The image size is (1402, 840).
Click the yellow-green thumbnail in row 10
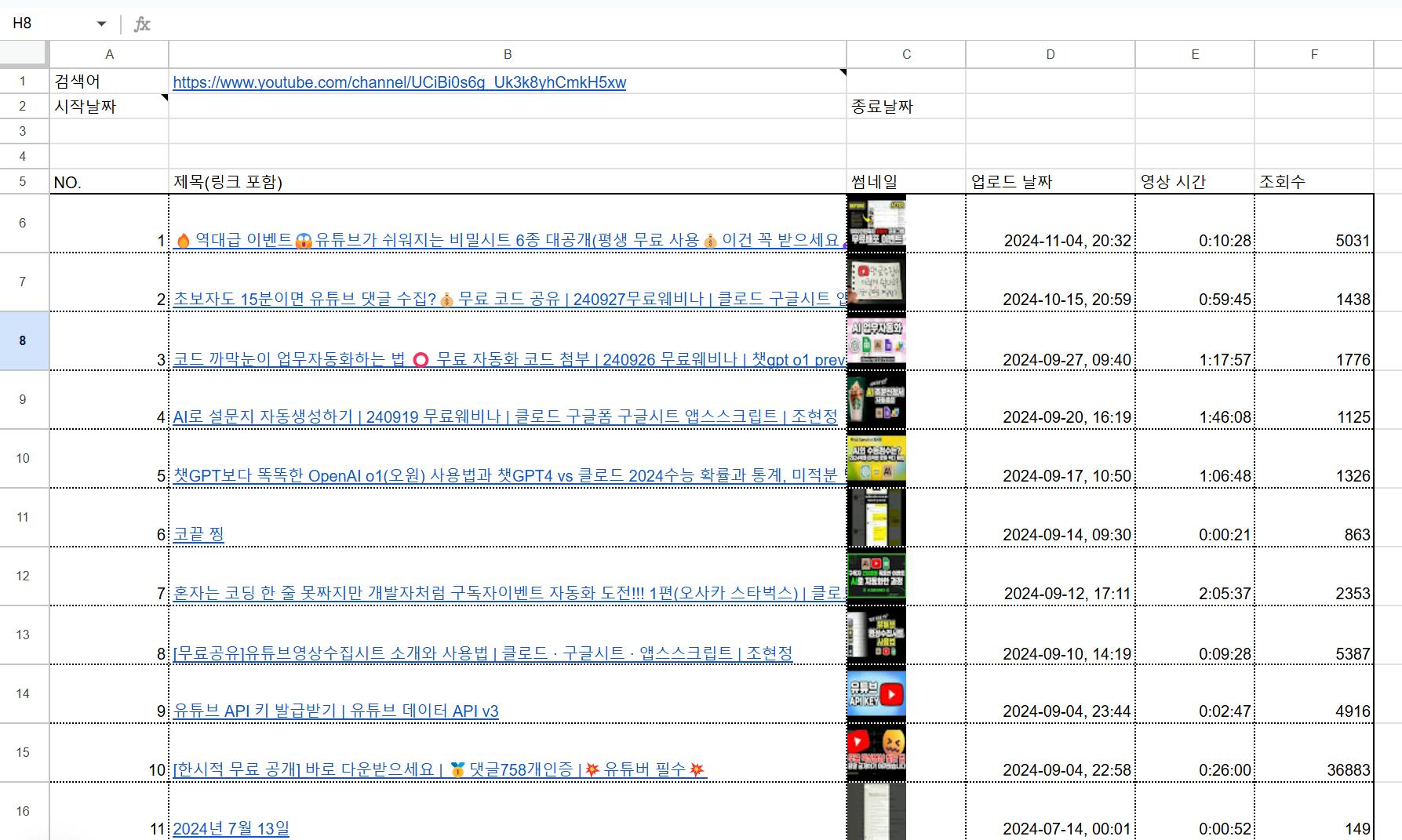tap(876, 459)
